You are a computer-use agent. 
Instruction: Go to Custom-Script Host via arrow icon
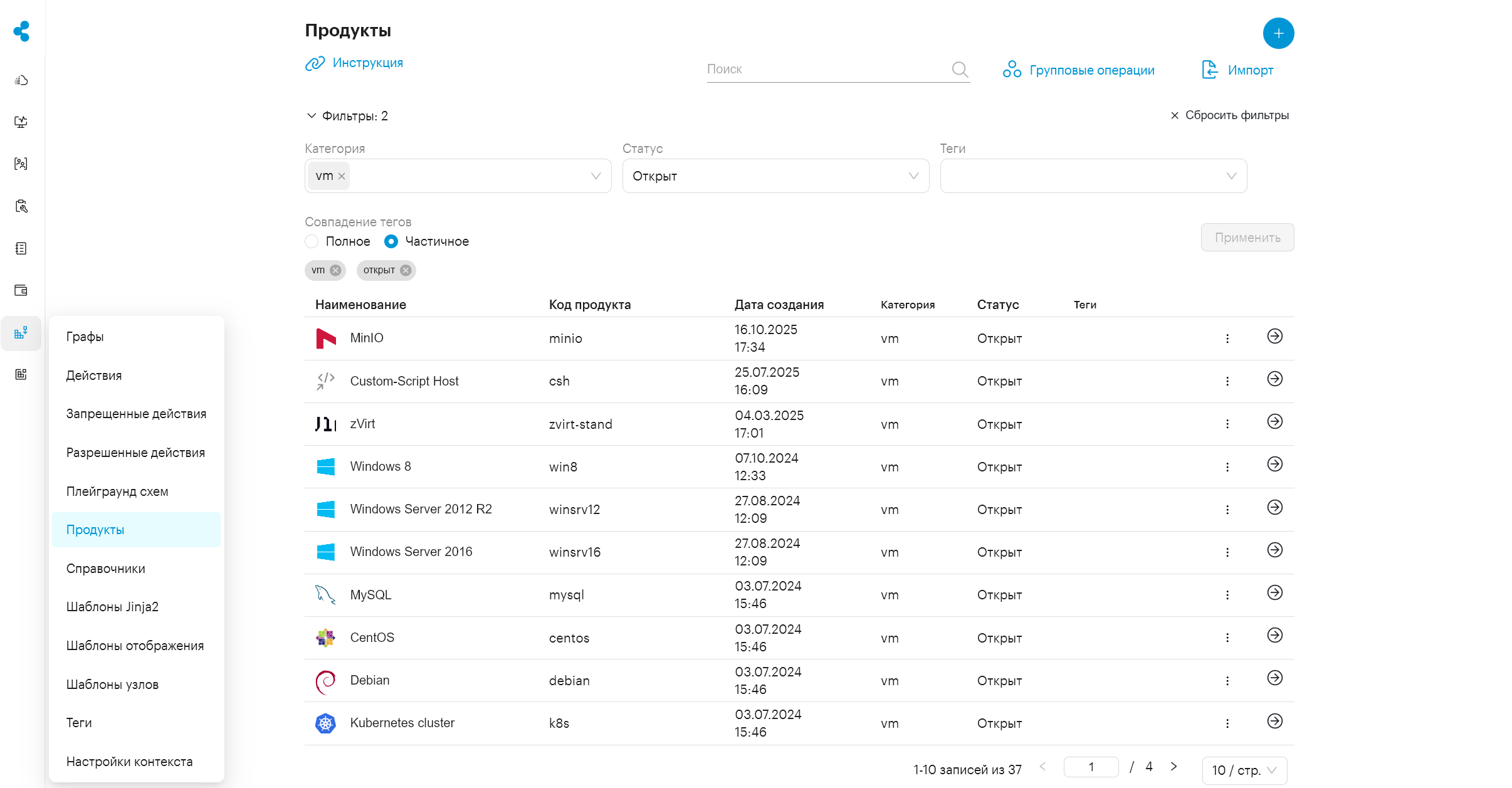pos(1274,379)
